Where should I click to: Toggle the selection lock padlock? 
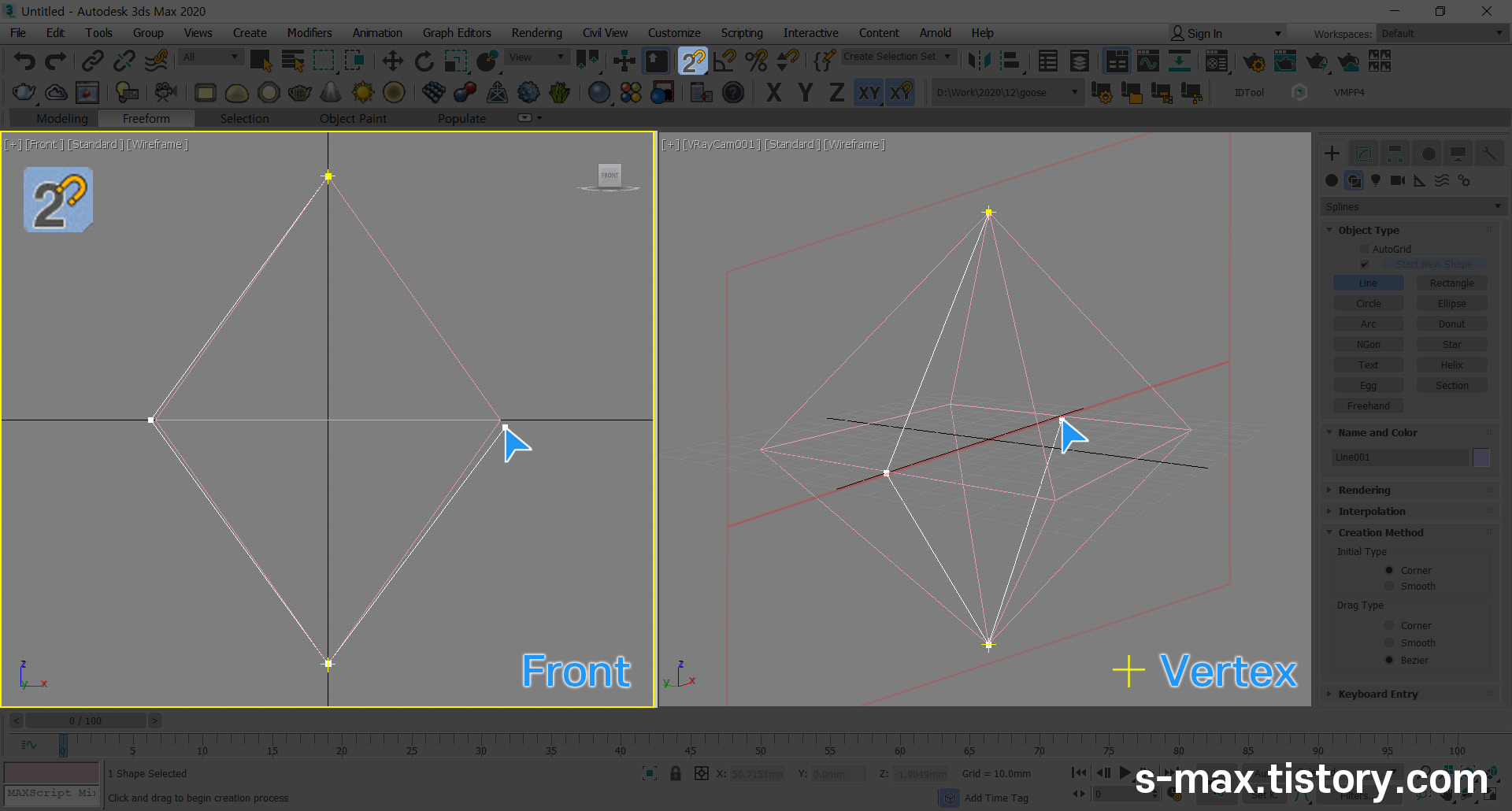[676, 773]
